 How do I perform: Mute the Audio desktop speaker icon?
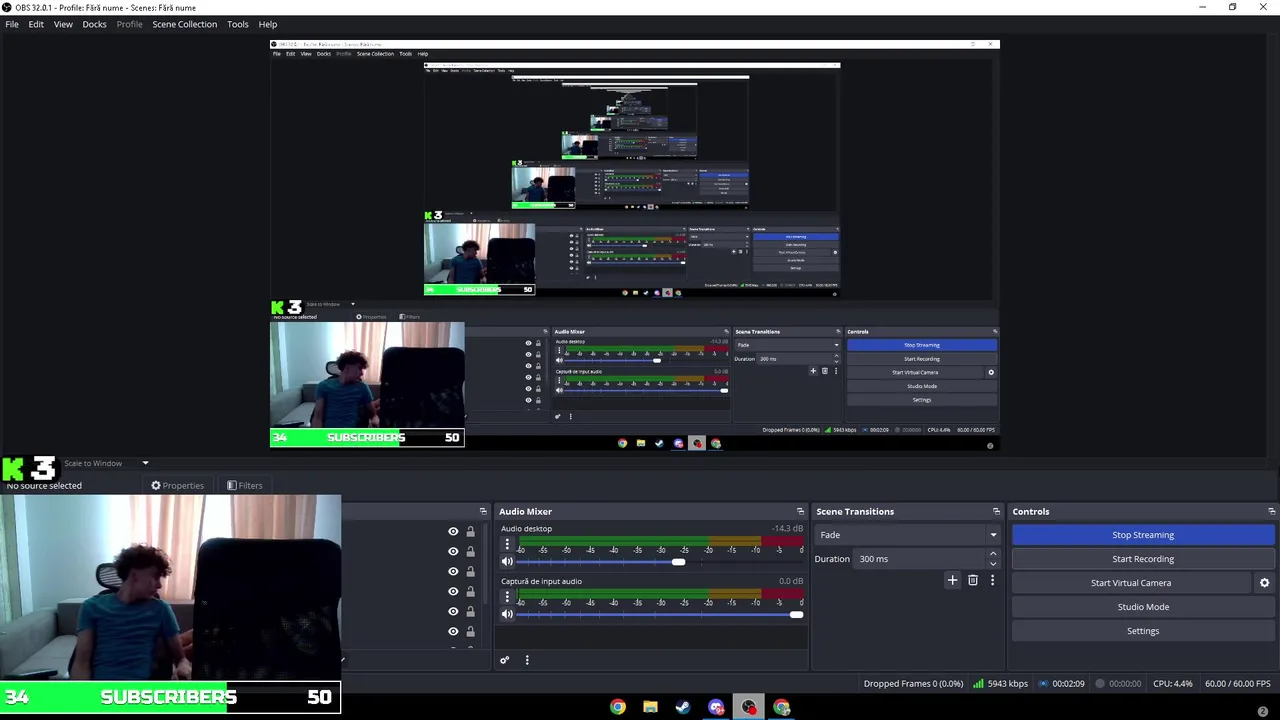pos(507,562)
